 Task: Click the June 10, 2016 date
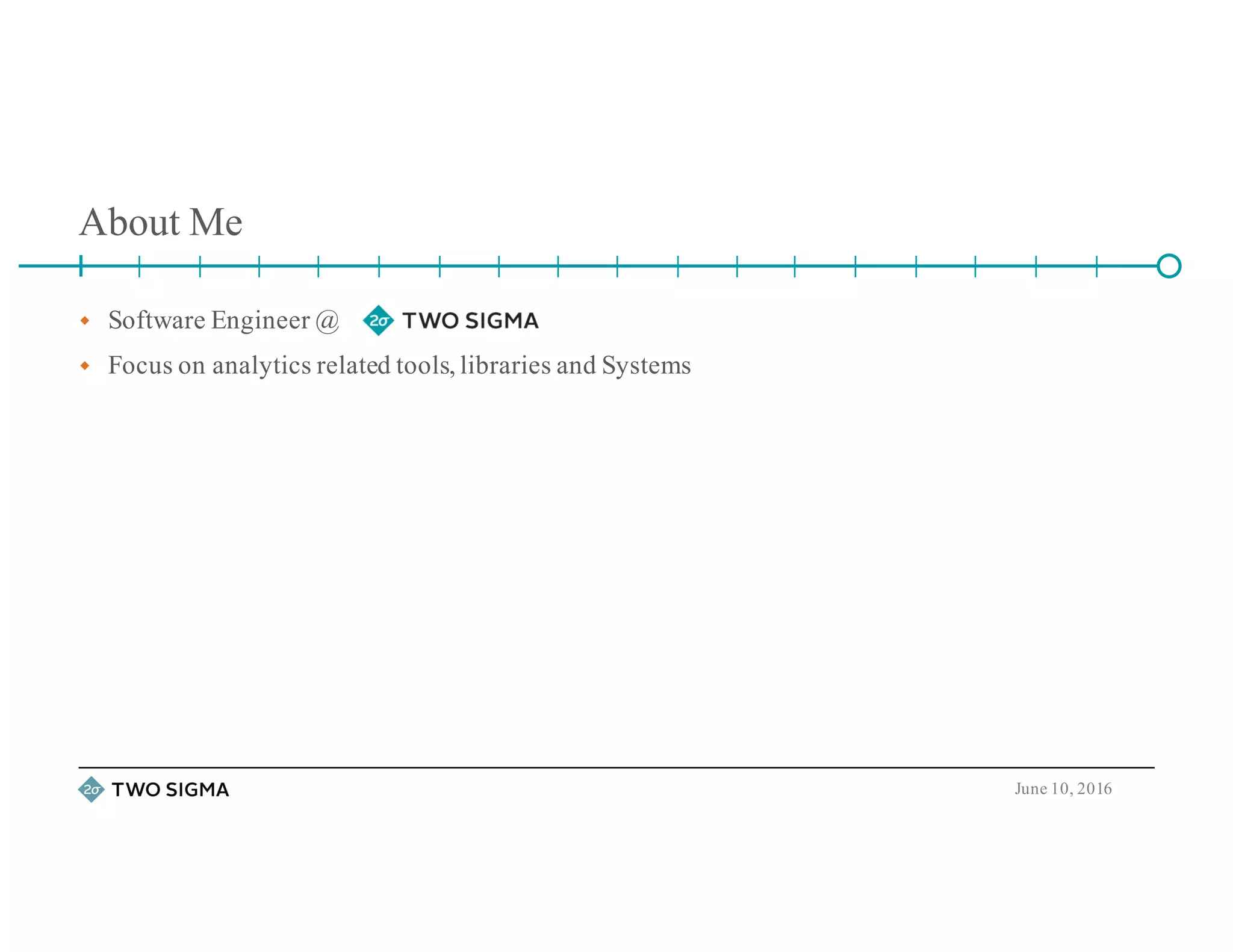tap(1063, 789)
